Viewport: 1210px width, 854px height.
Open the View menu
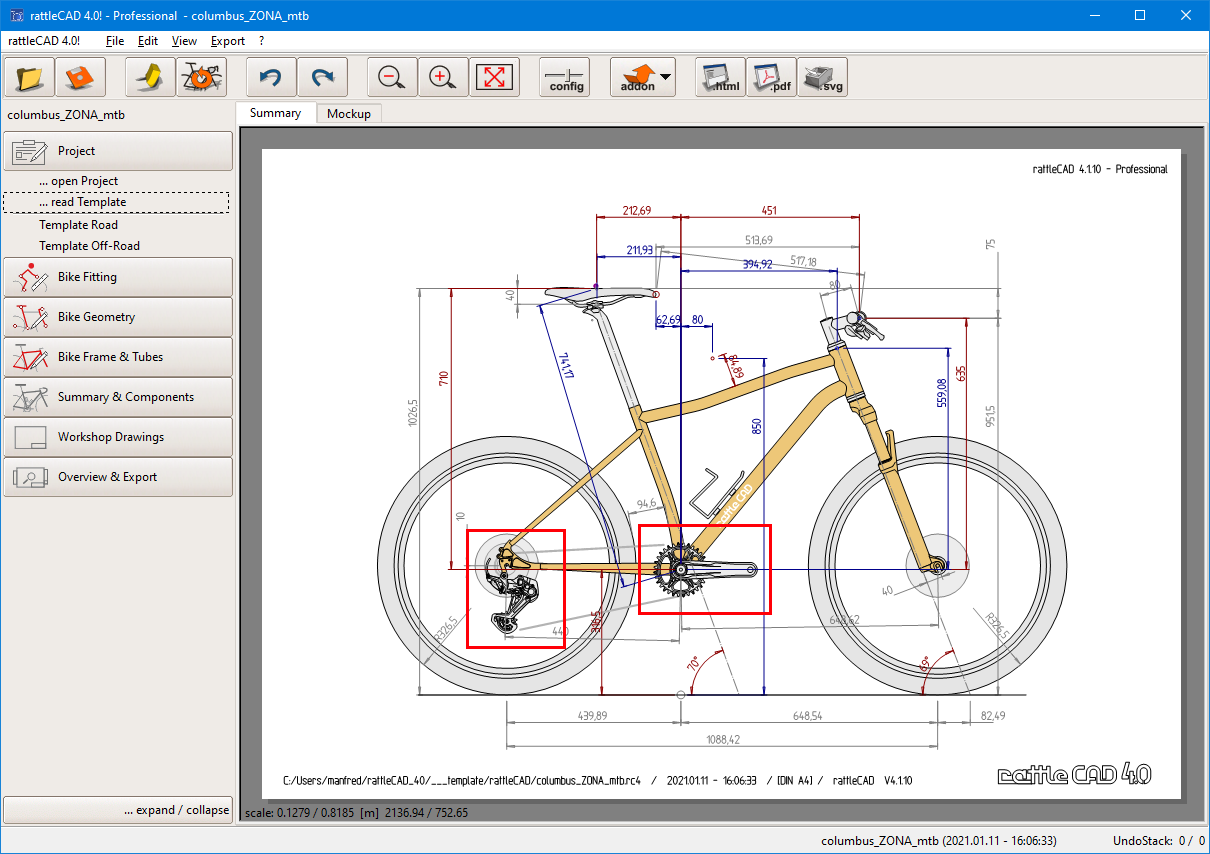184,41
